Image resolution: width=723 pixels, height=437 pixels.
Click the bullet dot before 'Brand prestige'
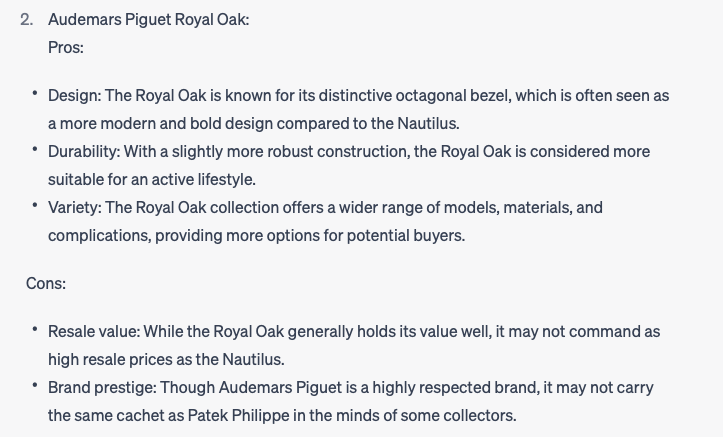click(35, 384)
